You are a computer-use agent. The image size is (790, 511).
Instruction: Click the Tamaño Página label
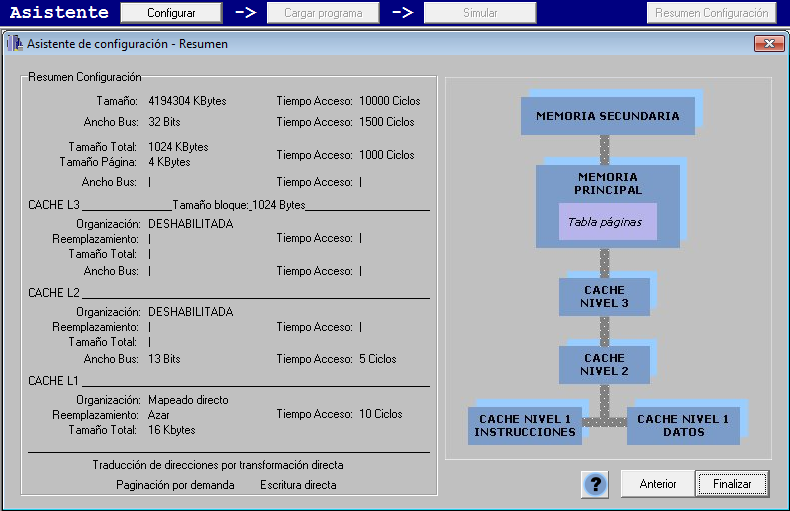point(98,162)
